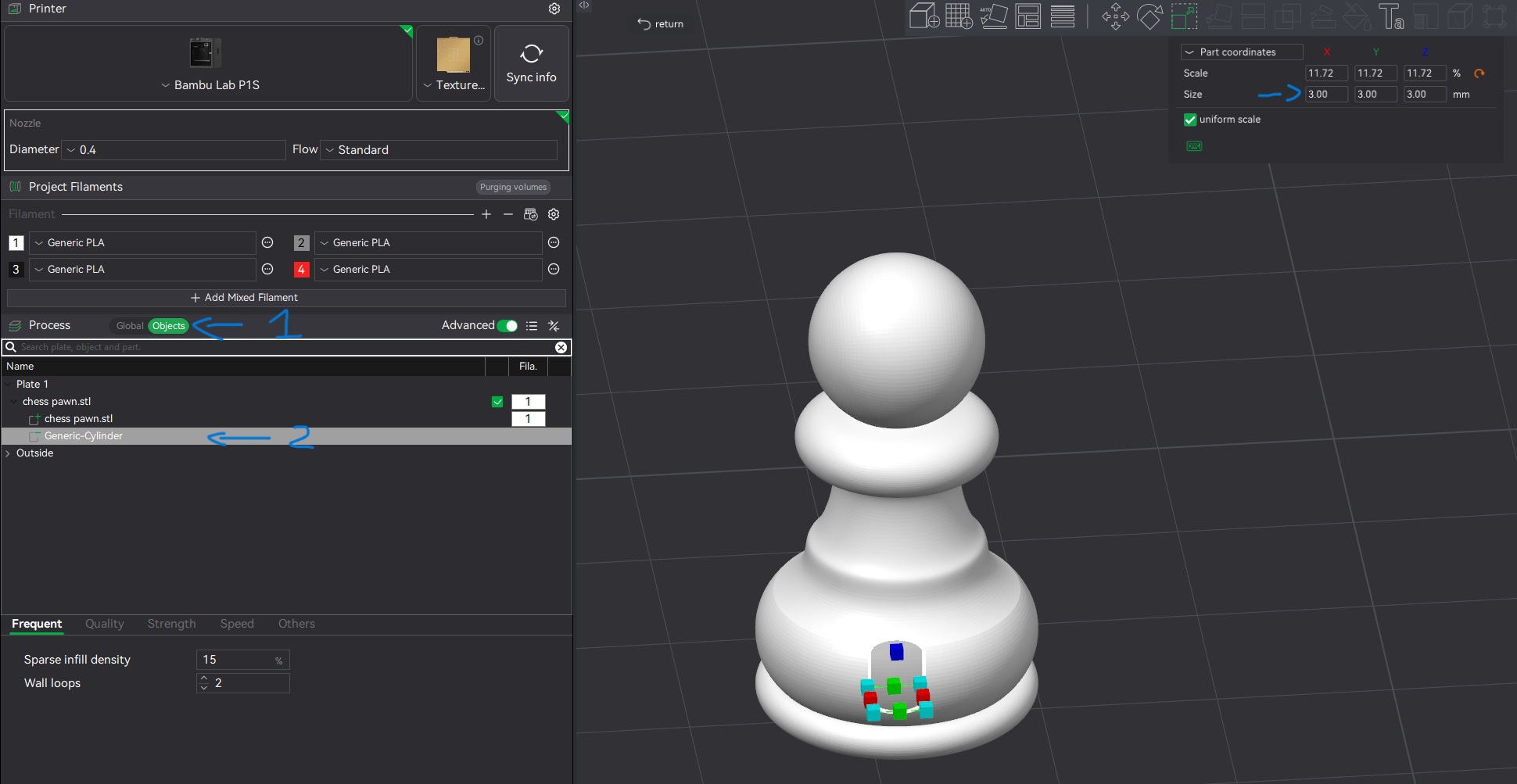This screenshot has width=1517, height=784.
Task: Select the Lay on face tool
Action: (x=1218, y=16)
